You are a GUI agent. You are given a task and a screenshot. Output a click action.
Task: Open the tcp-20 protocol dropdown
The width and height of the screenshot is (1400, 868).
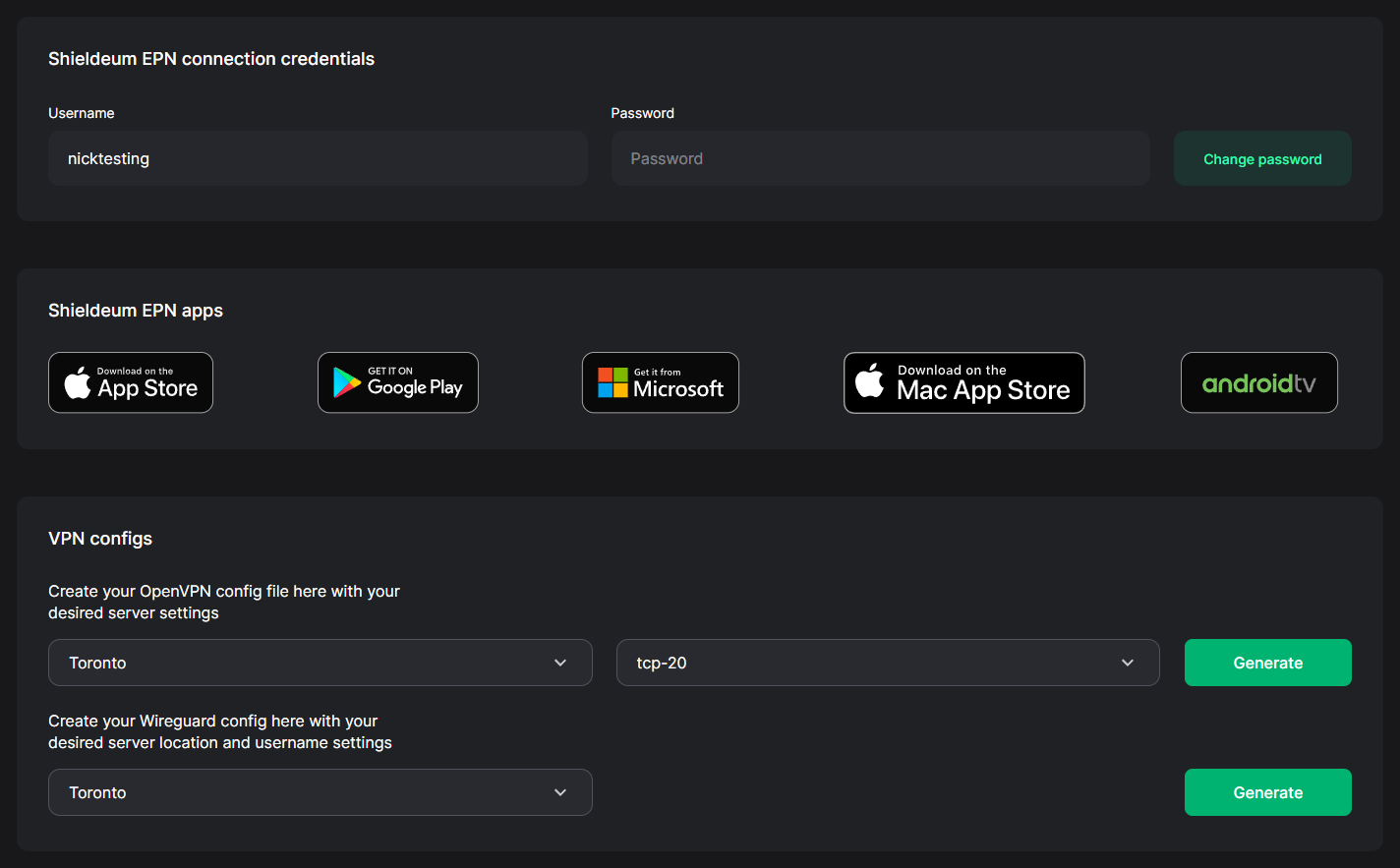(888, 663)
